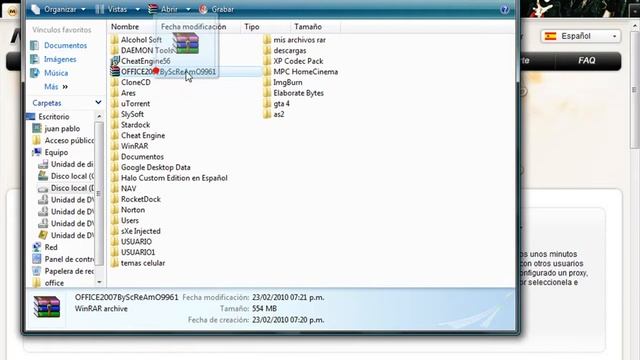Select the NAV folder icon
The height and width of the screenshot is (360, 640).
click(x=115, y=189)
